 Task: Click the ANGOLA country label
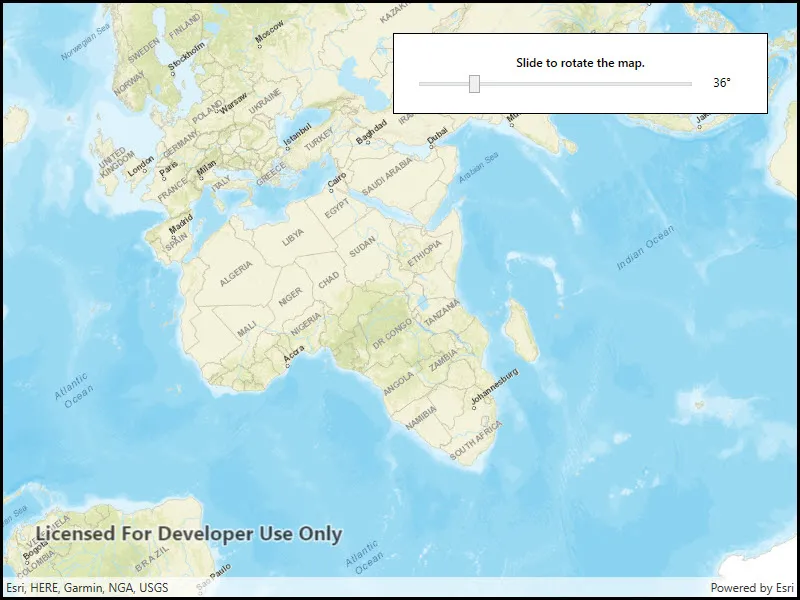tap(398, 383)
